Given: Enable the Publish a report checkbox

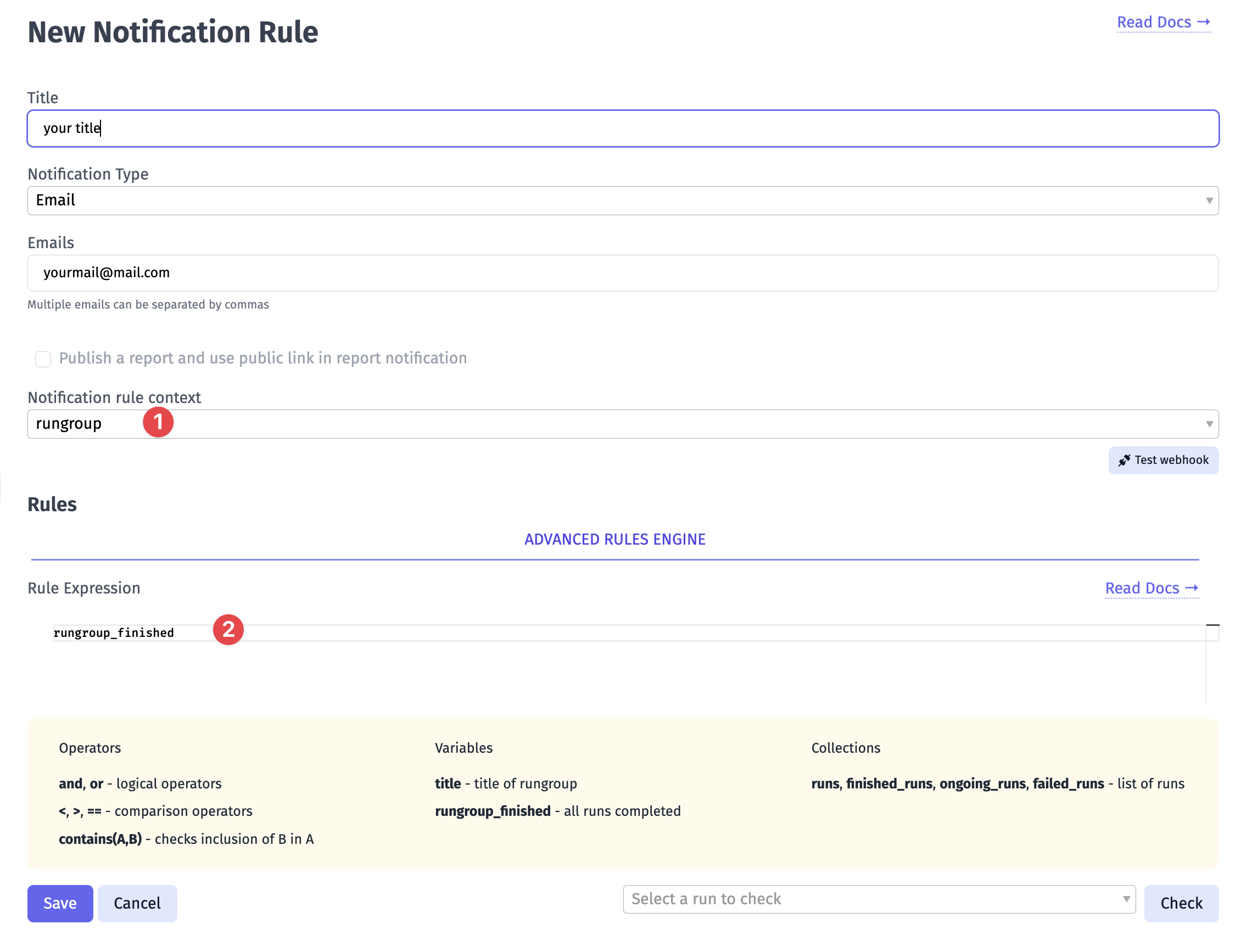Looking at the screenshot, I should click(43, 359).
